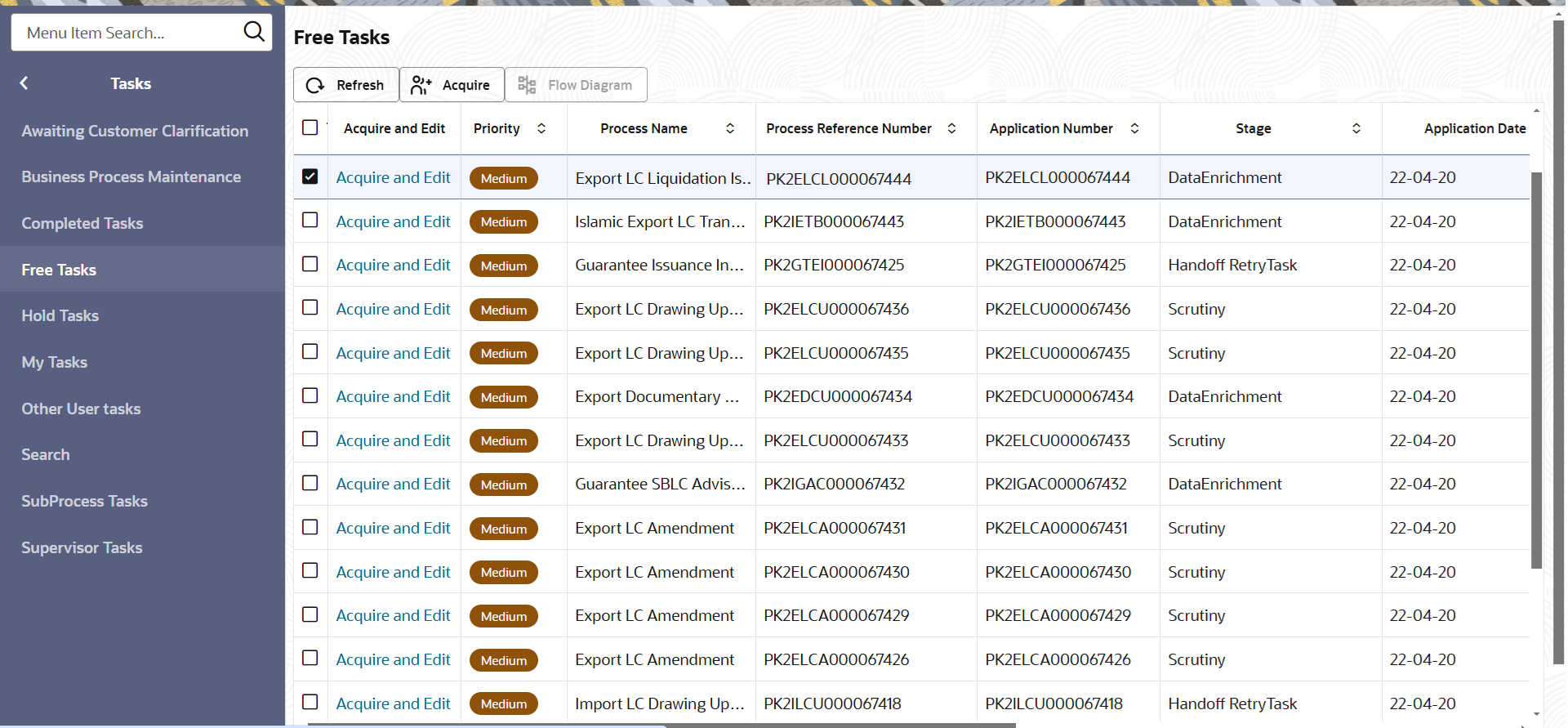Screen dimensions: 1568x728
Task: Check the PK2IETB000067443 row checkbox
Action: [x=310, y=220]
